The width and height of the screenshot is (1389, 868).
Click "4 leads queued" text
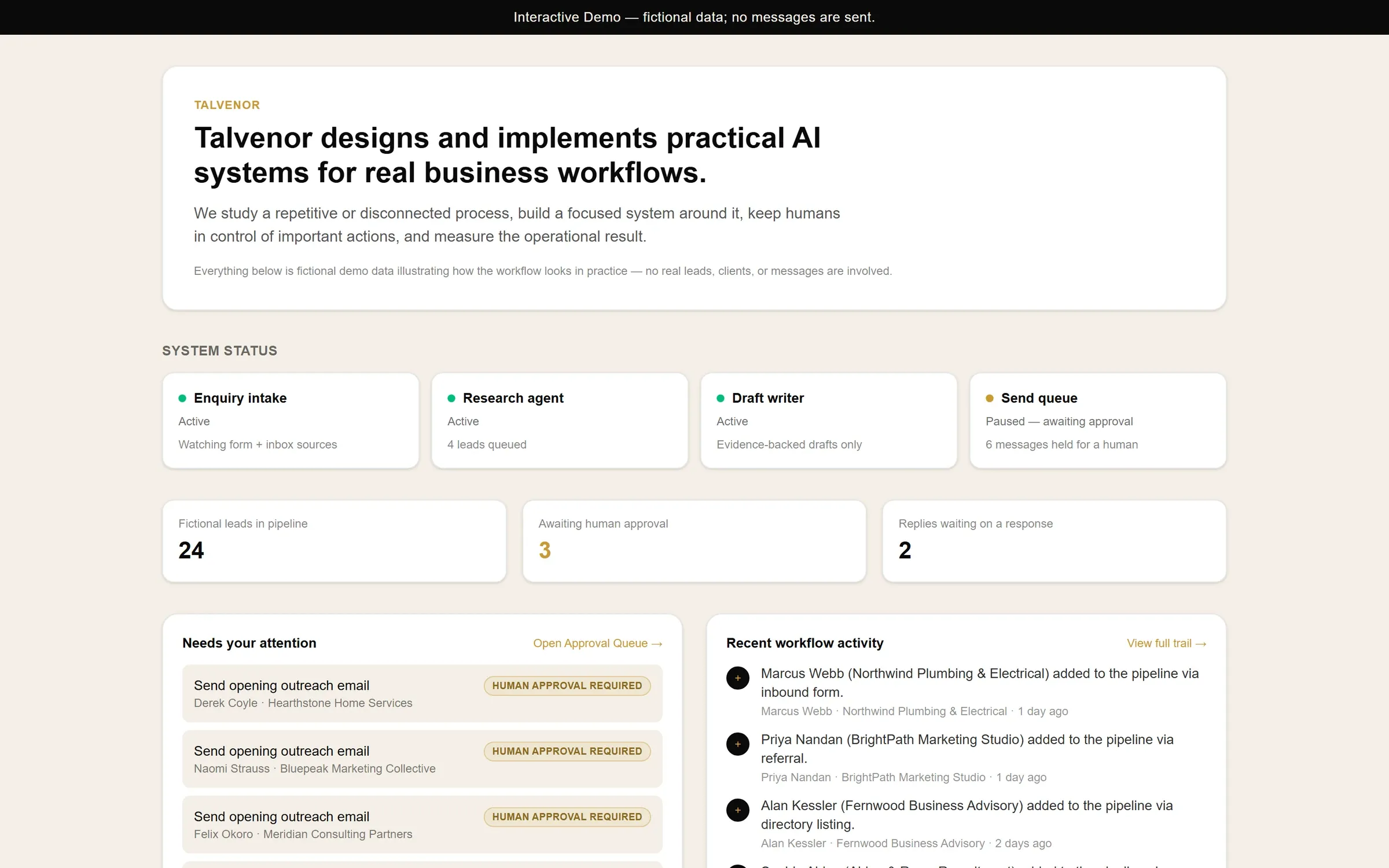click(x=487, y=444)
